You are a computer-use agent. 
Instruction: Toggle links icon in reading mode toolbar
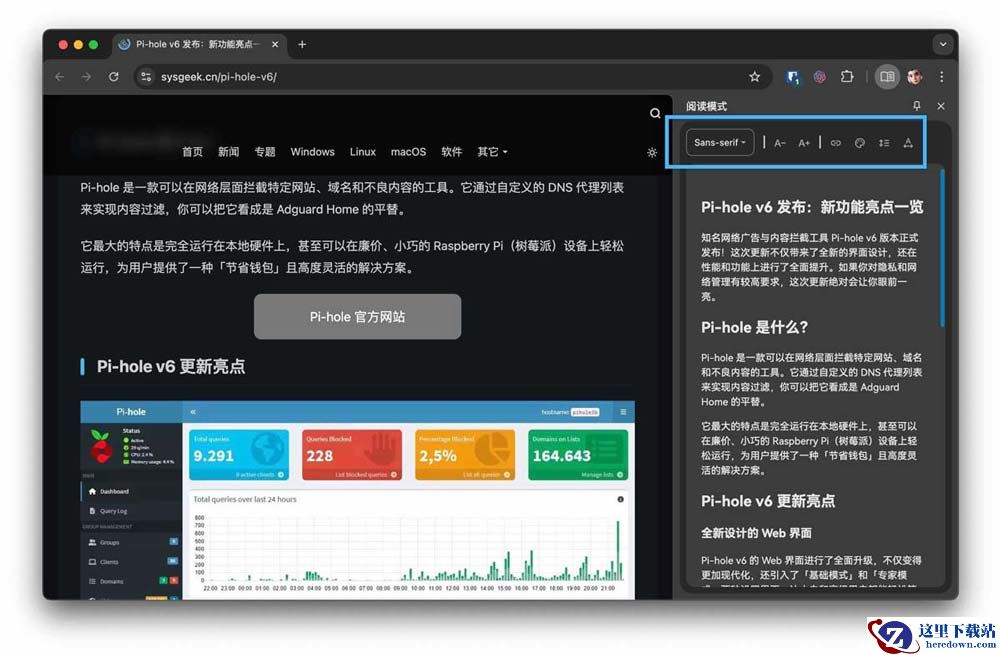point(835,143)
